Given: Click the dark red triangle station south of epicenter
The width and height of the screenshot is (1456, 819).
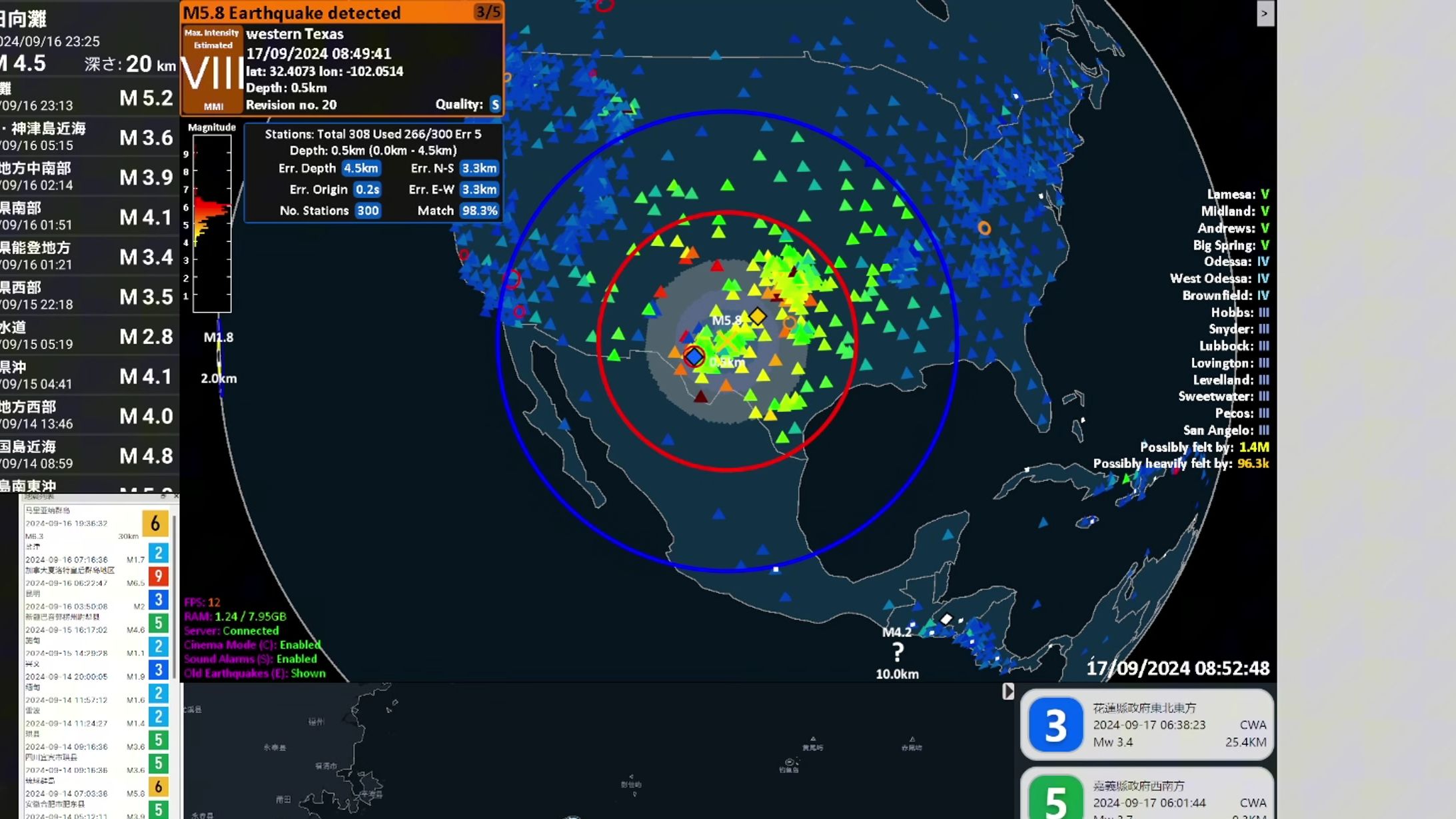Looking at the screenshot, I should (x=700, y=397).
